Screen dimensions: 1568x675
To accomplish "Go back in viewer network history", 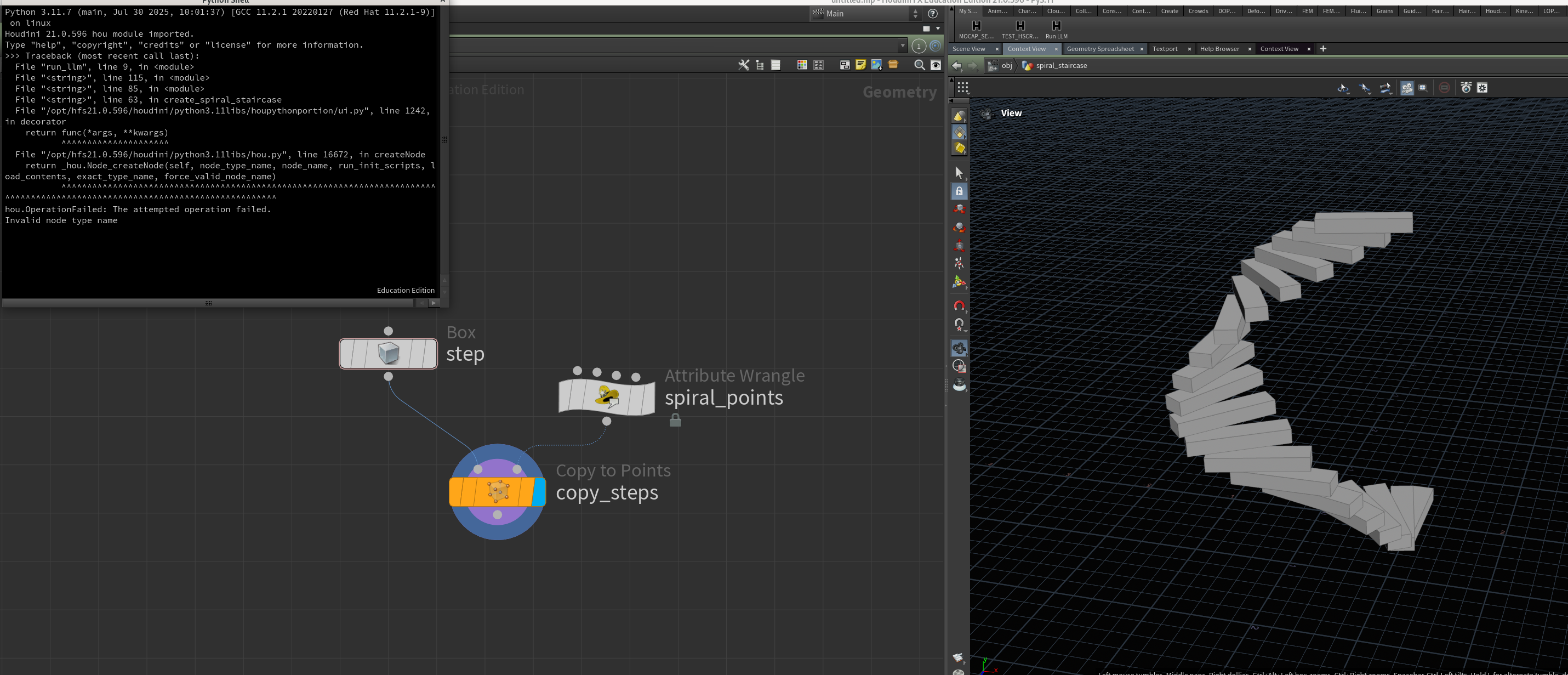I will (x=957, y=66).
